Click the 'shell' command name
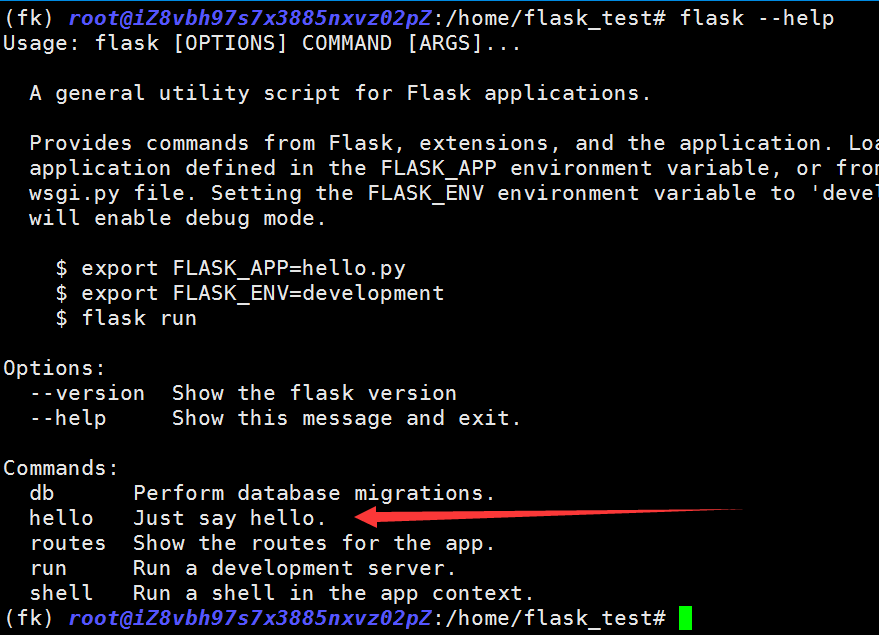Viewport: 879px width, 635px height. pos(61,593)
